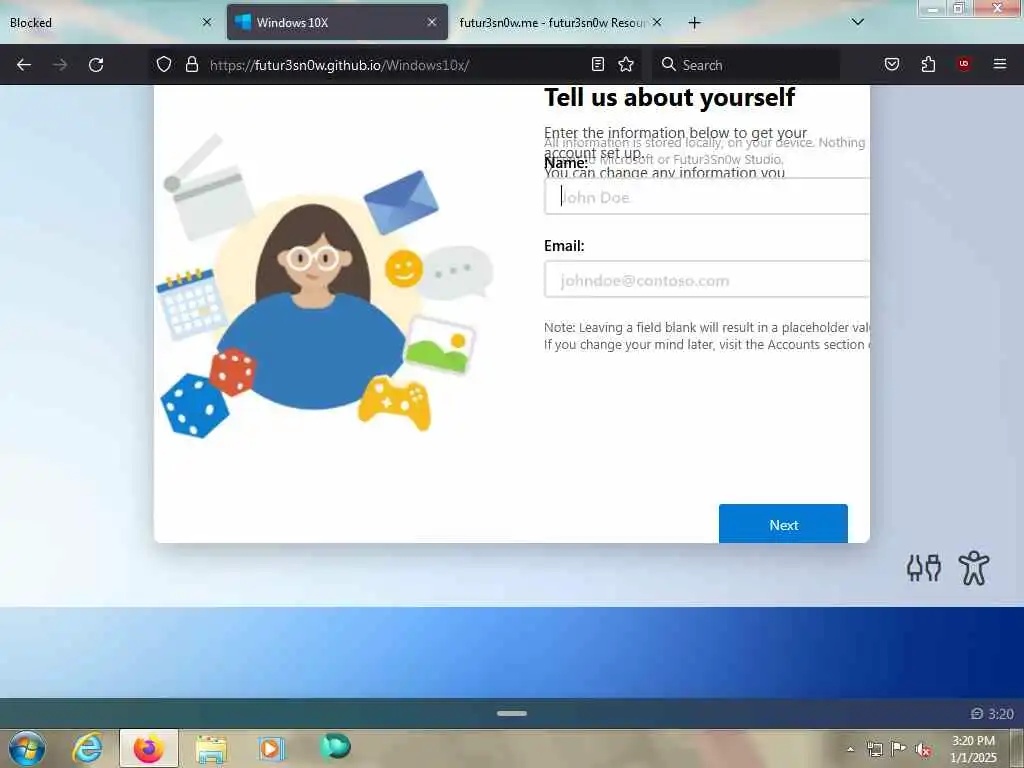Open Windows Media Player taskbar icon
The image size is (1024, 768).
[x=271, y=748]
